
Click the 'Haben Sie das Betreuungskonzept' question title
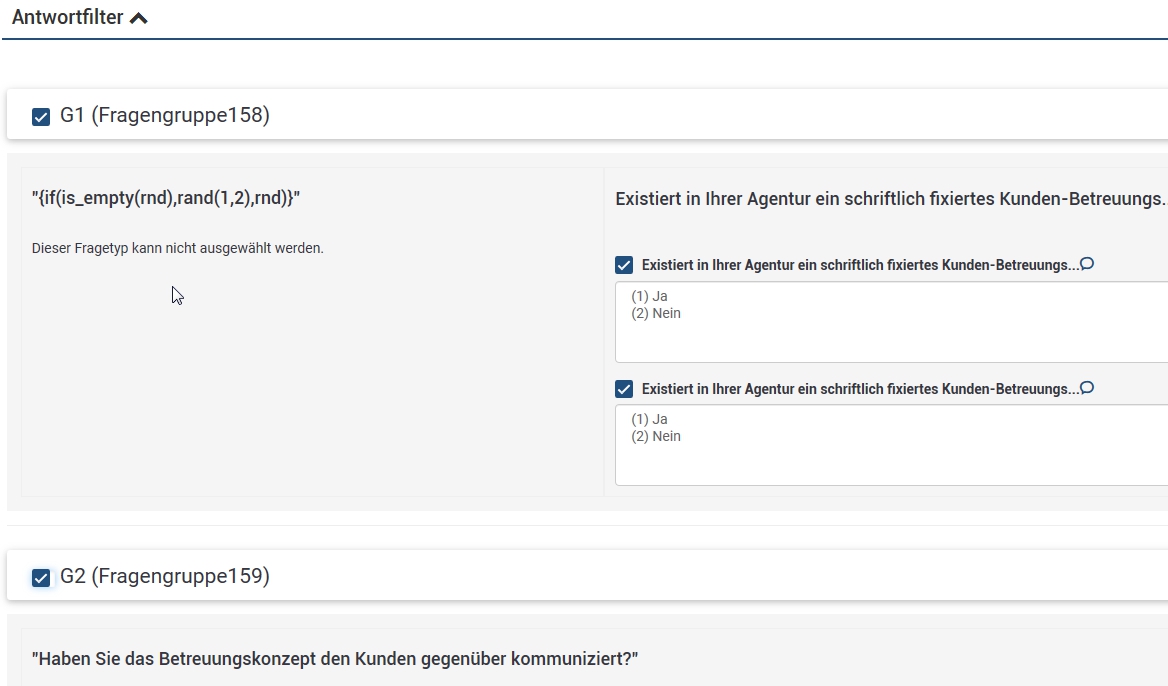pos(335,659)
